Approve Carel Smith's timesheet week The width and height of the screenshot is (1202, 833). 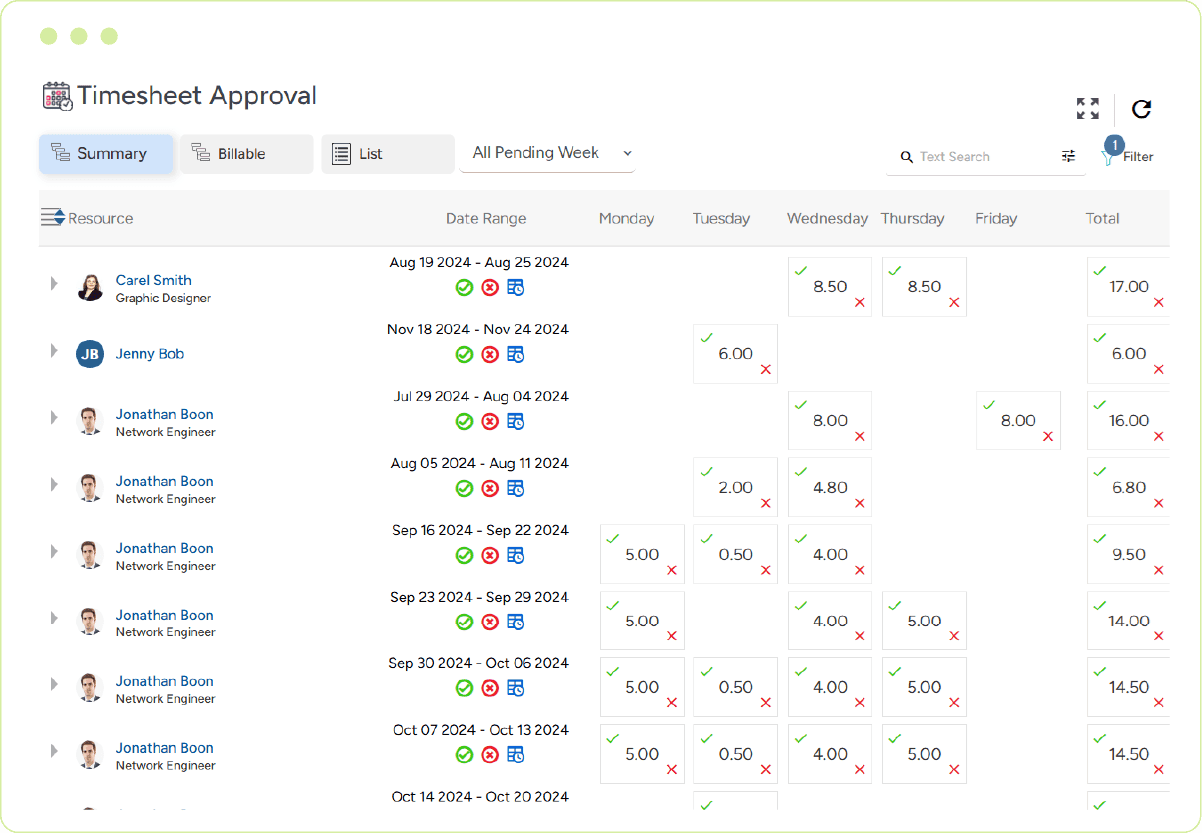point(464,287)
